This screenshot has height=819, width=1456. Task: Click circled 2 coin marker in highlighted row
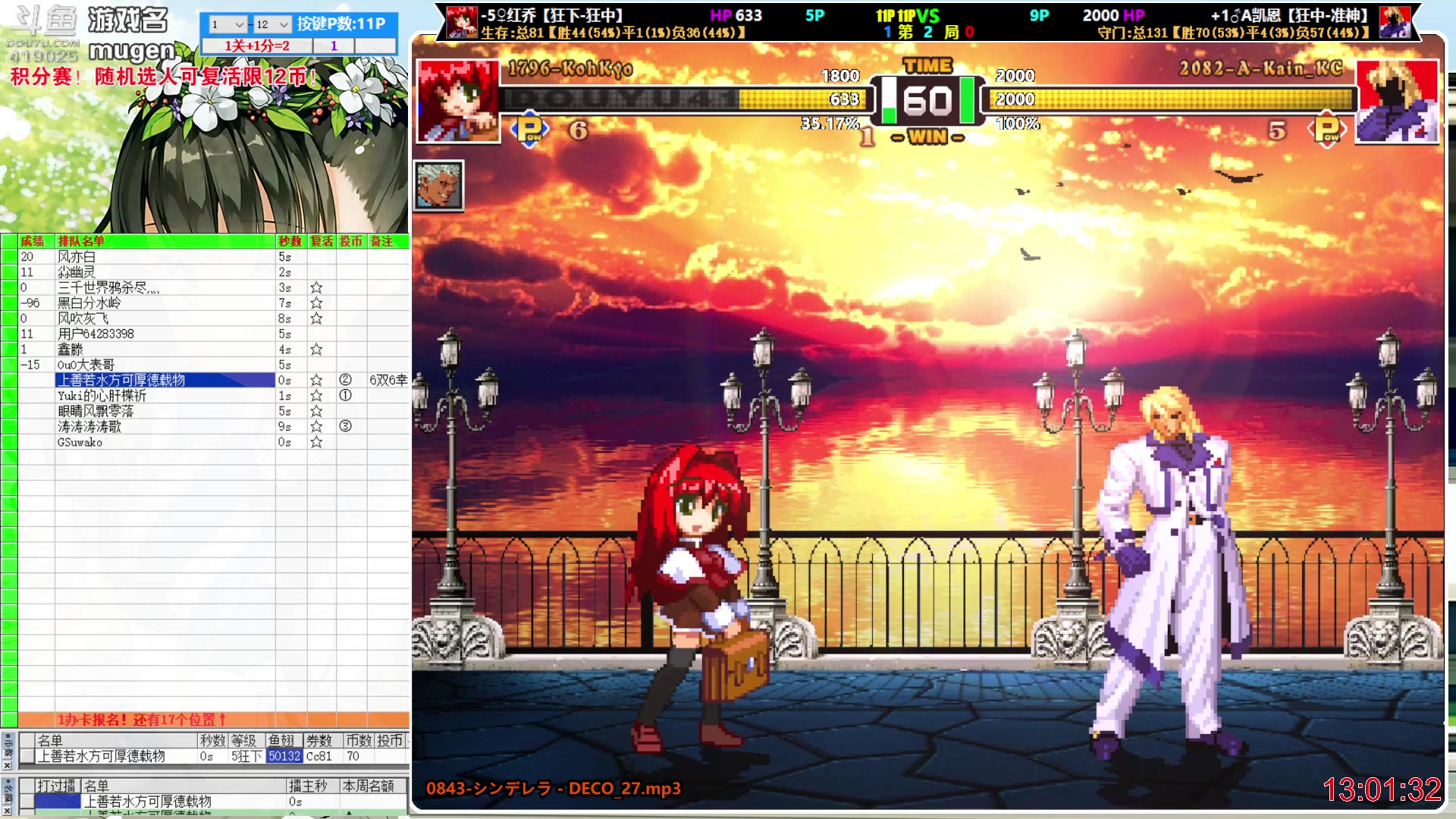pos(345,380)
